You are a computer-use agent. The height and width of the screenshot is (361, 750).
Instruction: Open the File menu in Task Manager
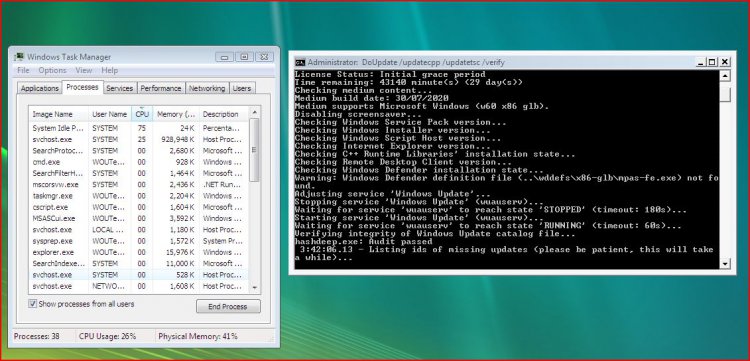pyautogui.click(x=23, y=70)
